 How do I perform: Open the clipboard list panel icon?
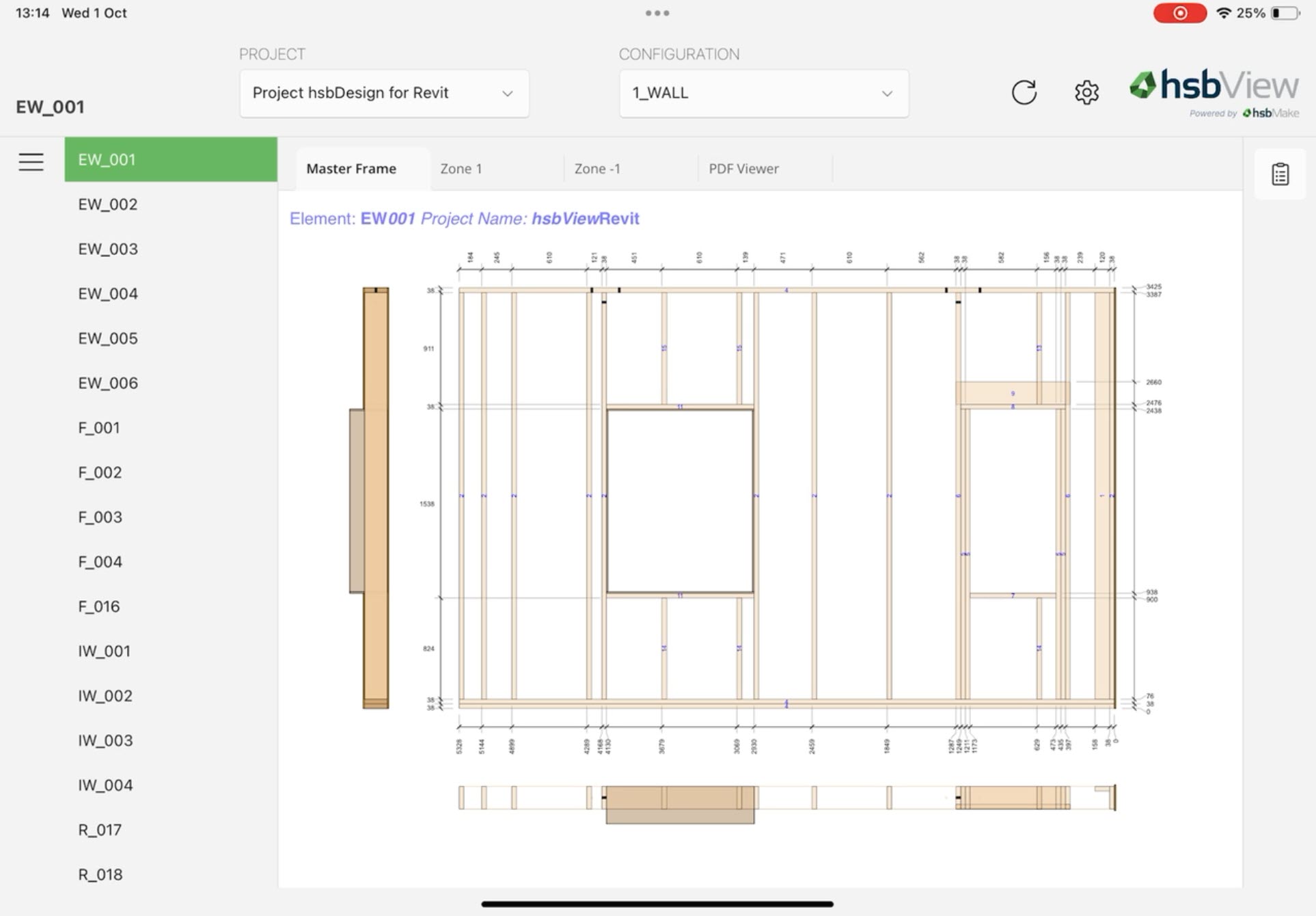click(x=1280, y=174)
